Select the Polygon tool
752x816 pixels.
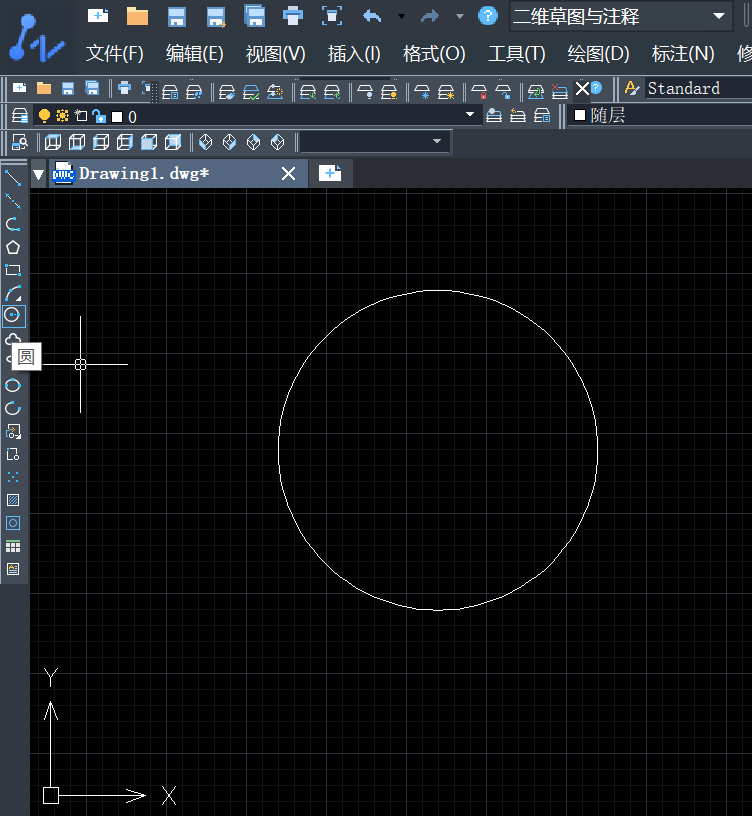[12, 247]
